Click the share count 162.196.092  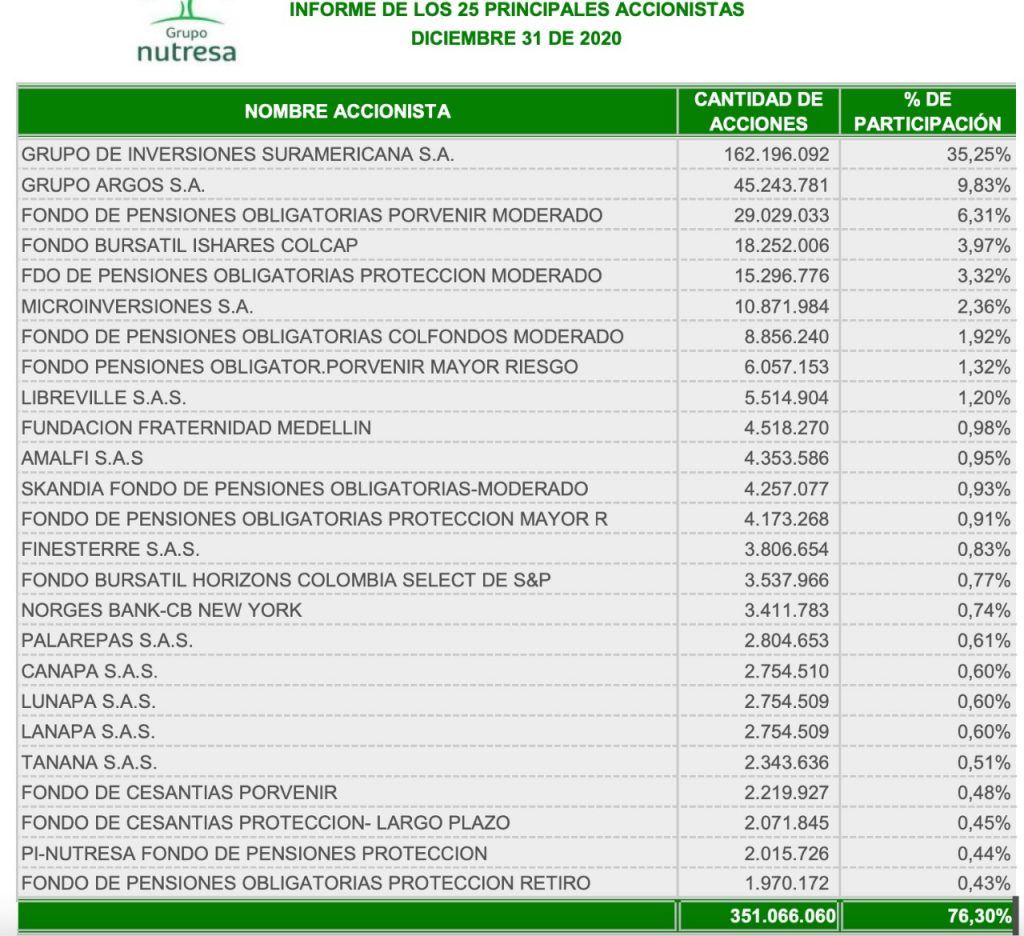click(x=776, y=154)
